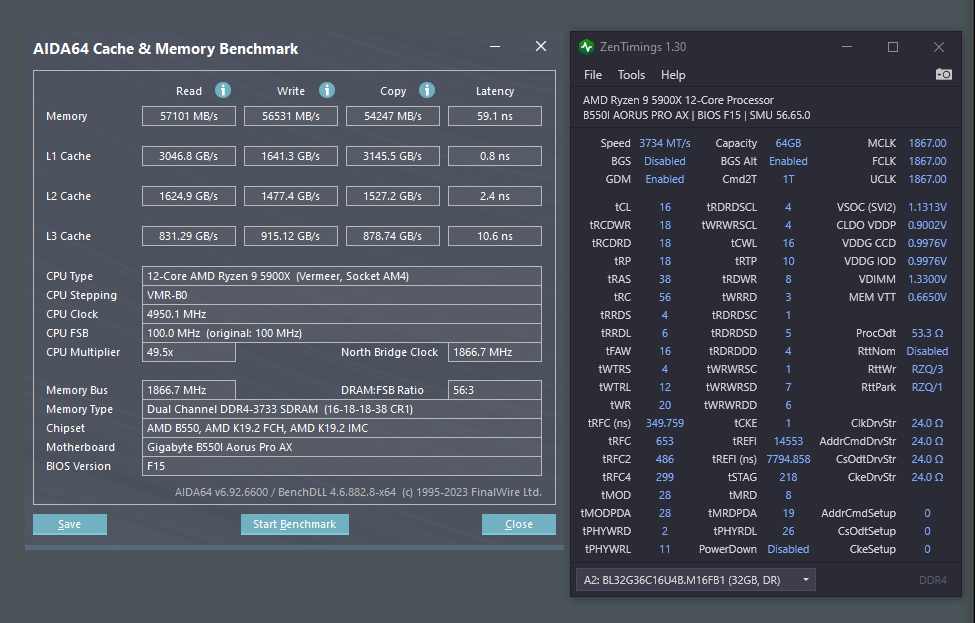Minimize the AIDA64 benchmark window
The width and height of the screenshot is (975, 623).
click(495, 47)
